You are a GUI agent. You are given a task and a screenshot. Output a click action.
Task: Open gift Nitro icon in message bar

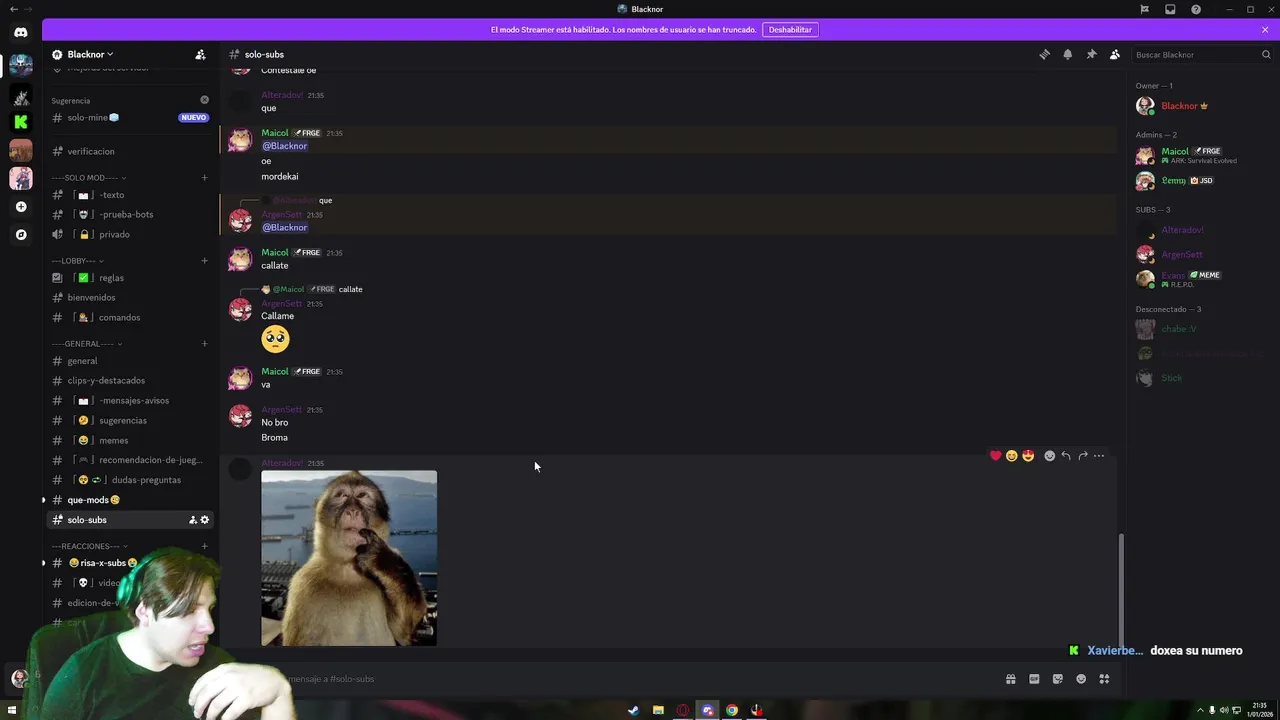pos(1010,679)
